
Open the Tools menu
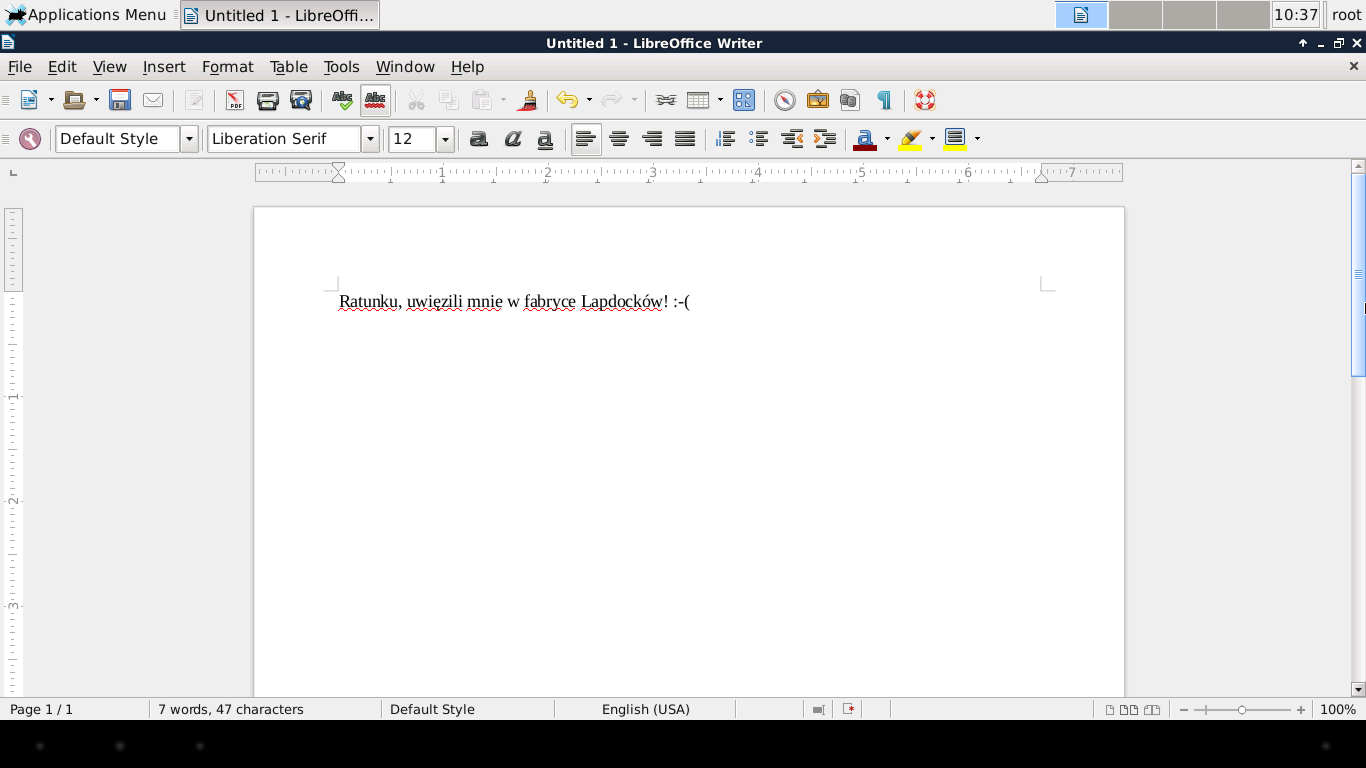(x=341, y=67)
